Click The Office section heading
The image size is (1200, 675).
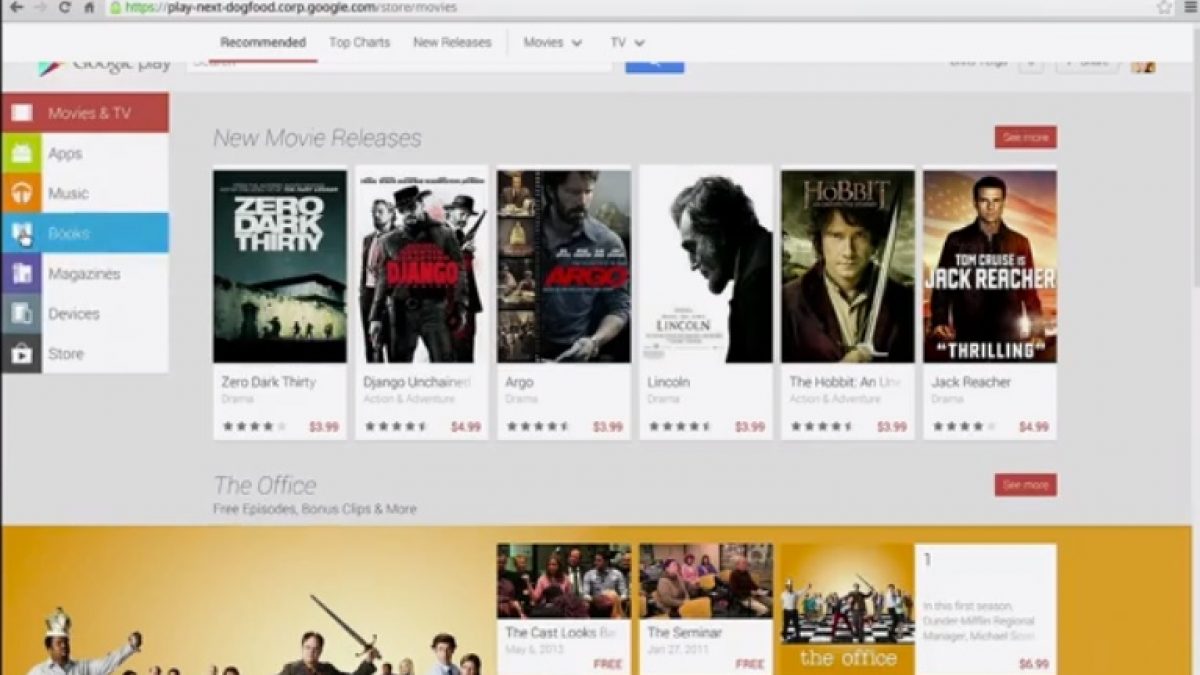[x=265, y=485]
